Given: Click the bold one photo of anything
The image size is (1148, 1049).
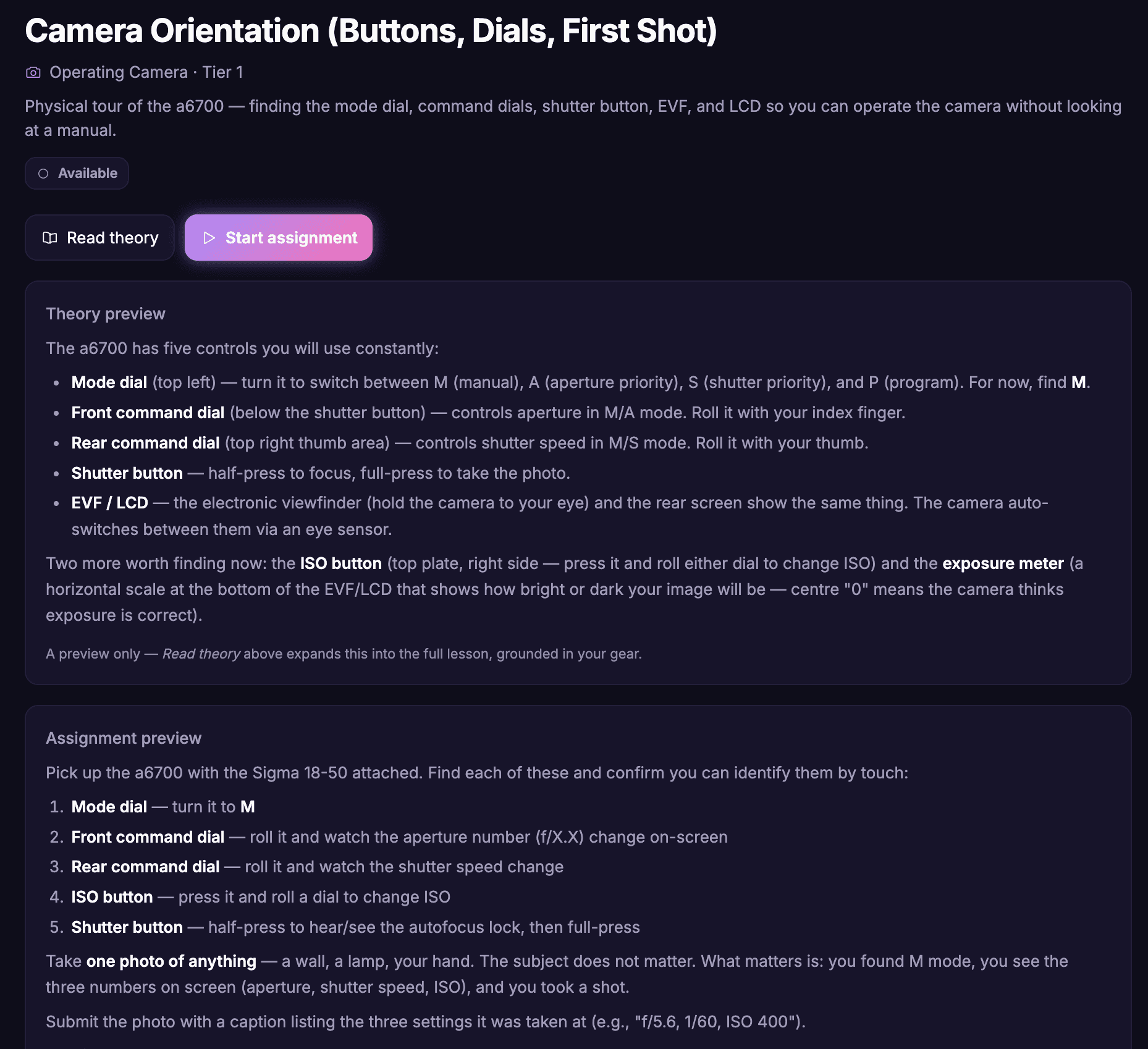Looking at the screenshot, I should click(x=171, y=961).
